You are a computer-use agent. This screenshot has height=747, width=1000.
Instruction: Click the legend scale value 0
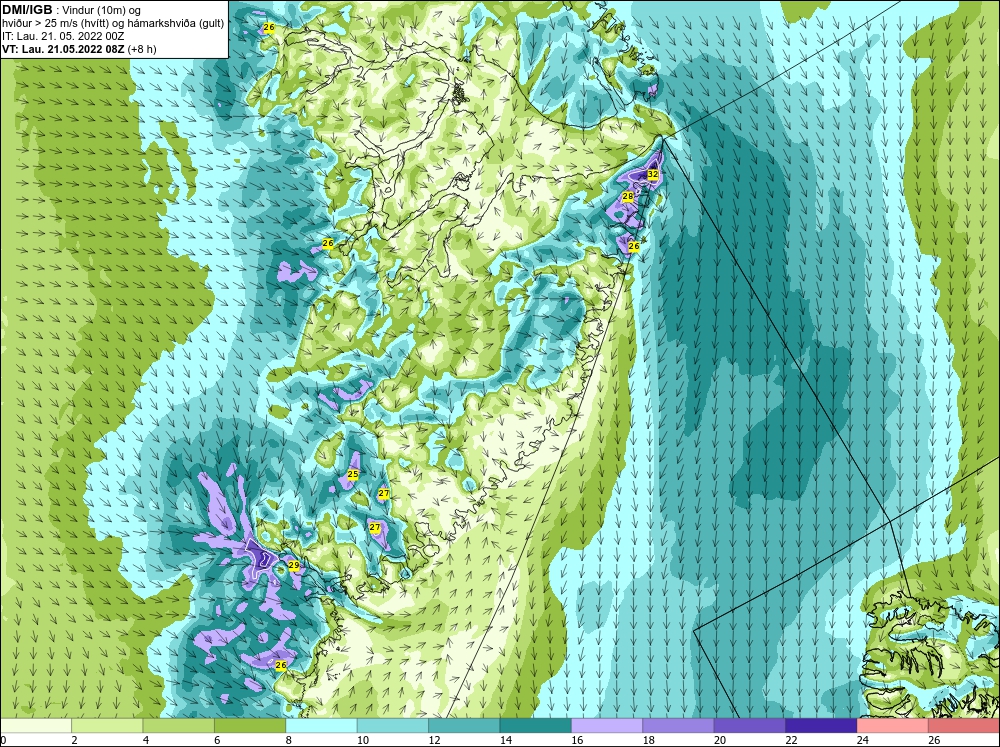[x=3, y=741]
